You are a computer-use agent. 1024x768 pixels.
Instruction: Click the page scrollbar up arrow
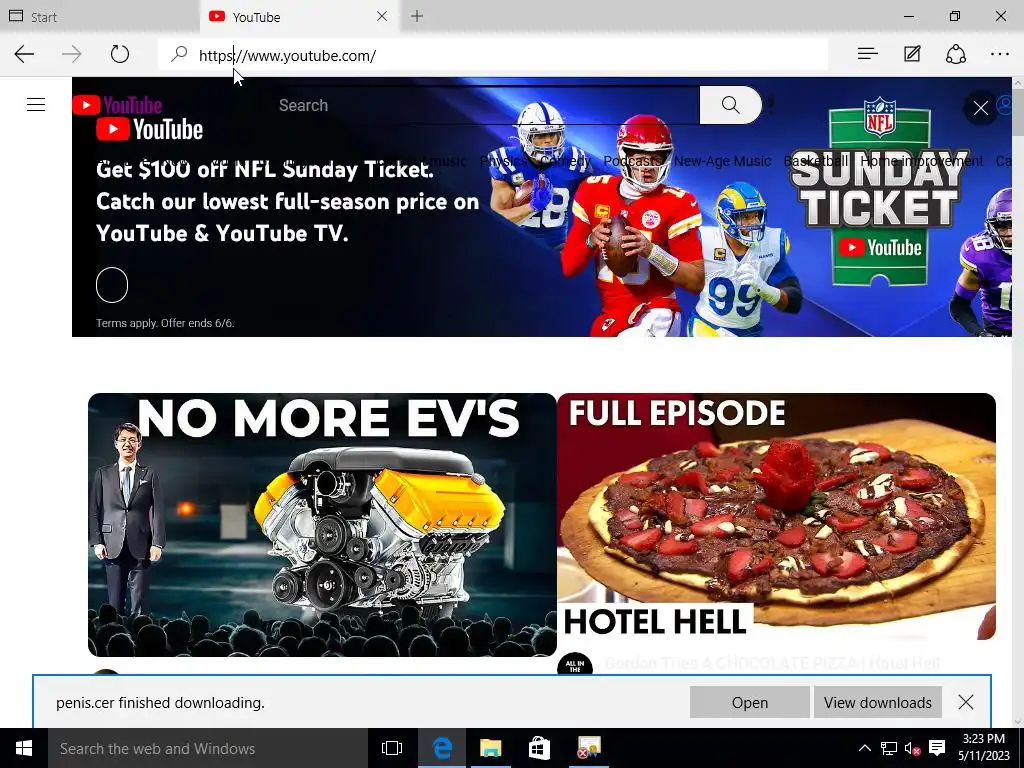point(1017,83)
